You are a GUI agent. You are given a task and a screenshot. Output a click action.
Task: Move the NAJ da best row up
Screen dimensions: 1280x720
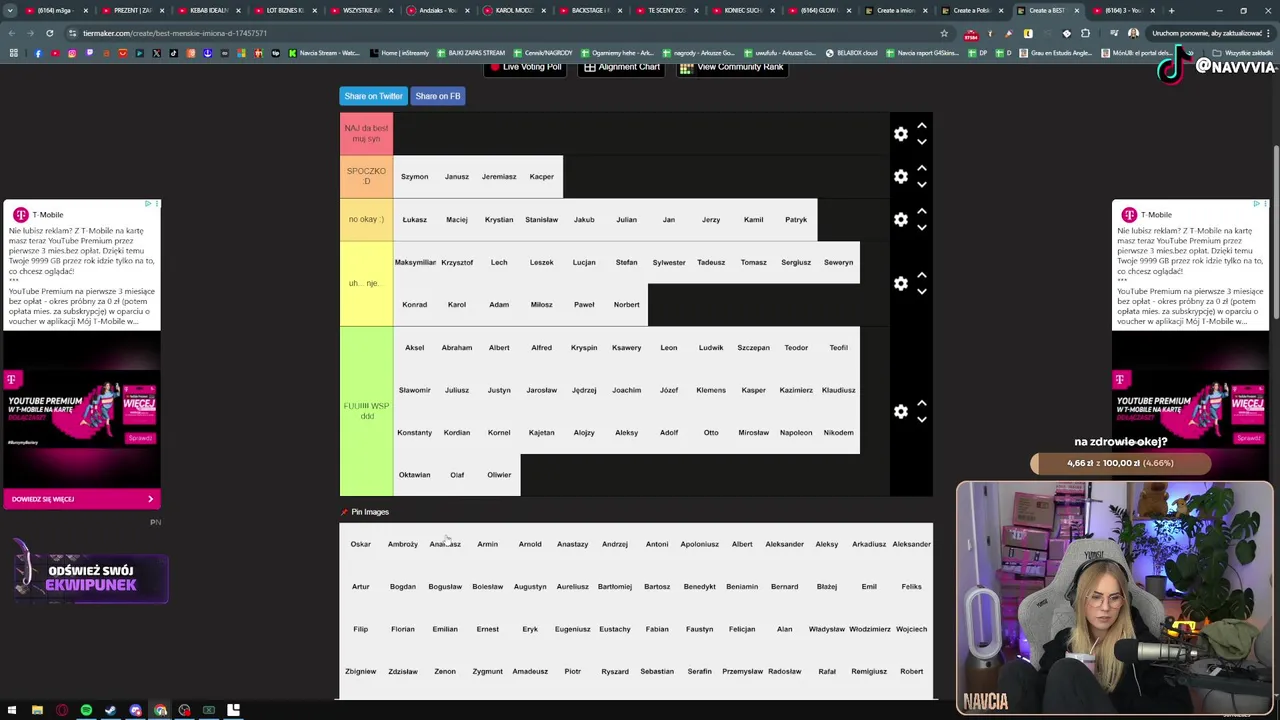(922, 127)
